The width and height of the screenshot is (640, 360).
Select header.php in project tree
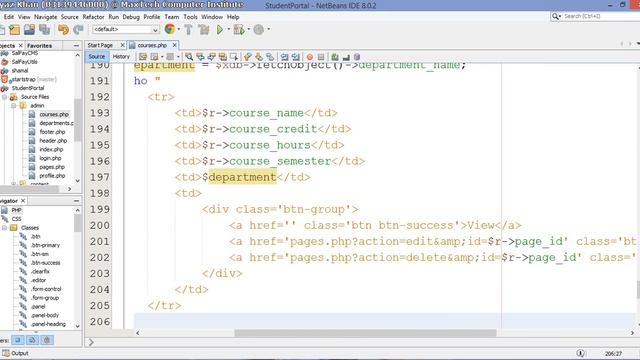[x=53, y=141]
